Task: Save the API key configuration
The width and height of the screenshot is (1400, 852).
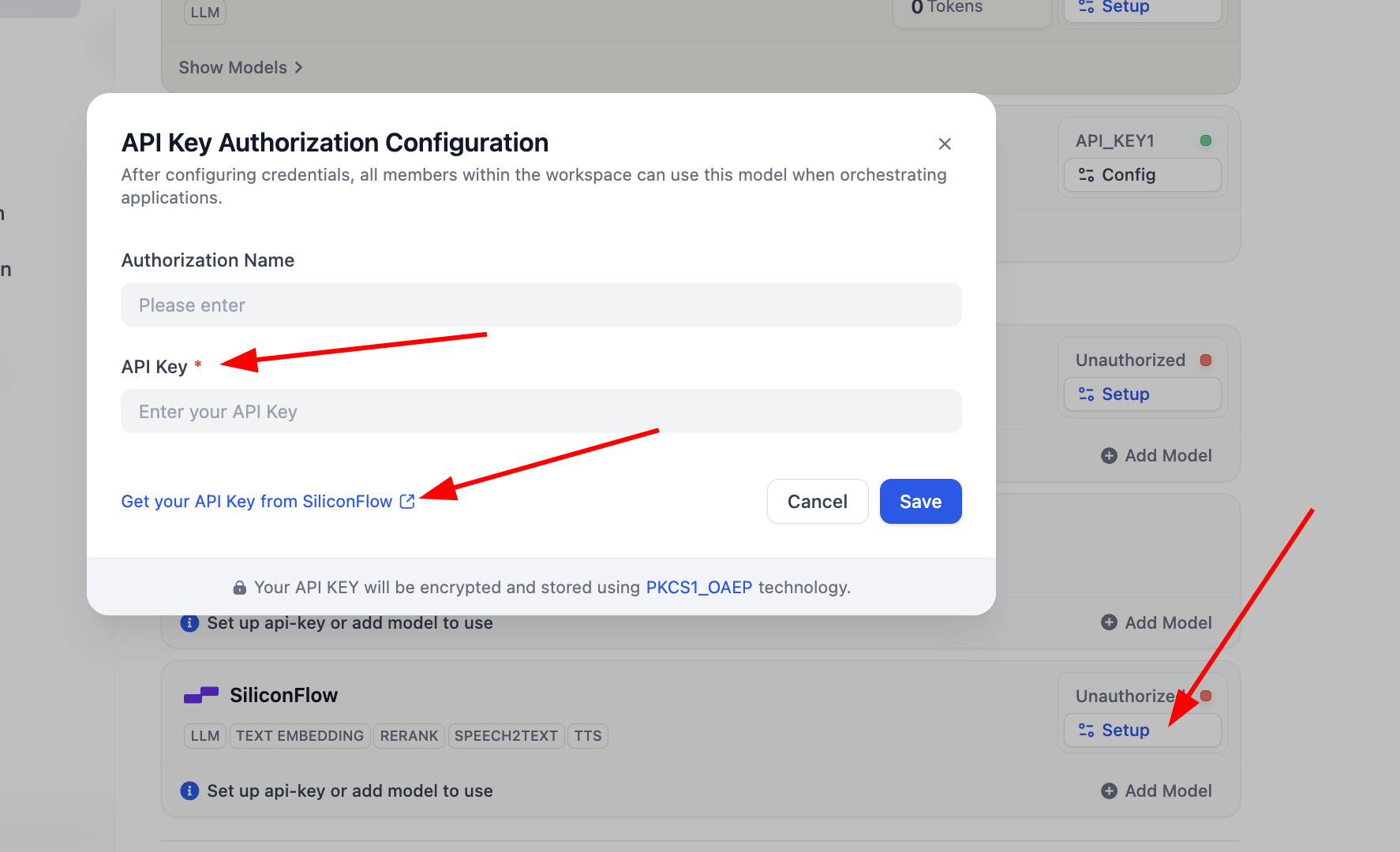Action: 920,502
